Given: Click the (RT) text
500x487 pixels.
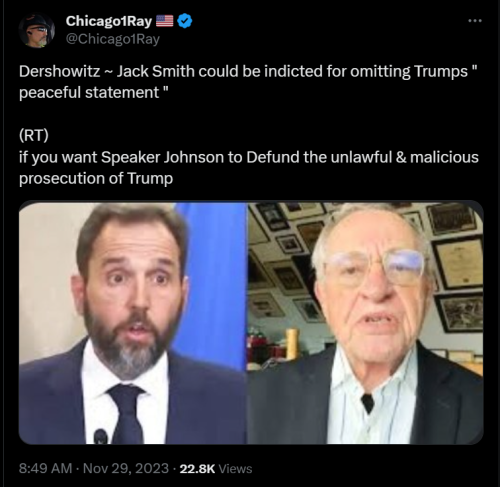Looking at the screenshot, I should [34, 135].
